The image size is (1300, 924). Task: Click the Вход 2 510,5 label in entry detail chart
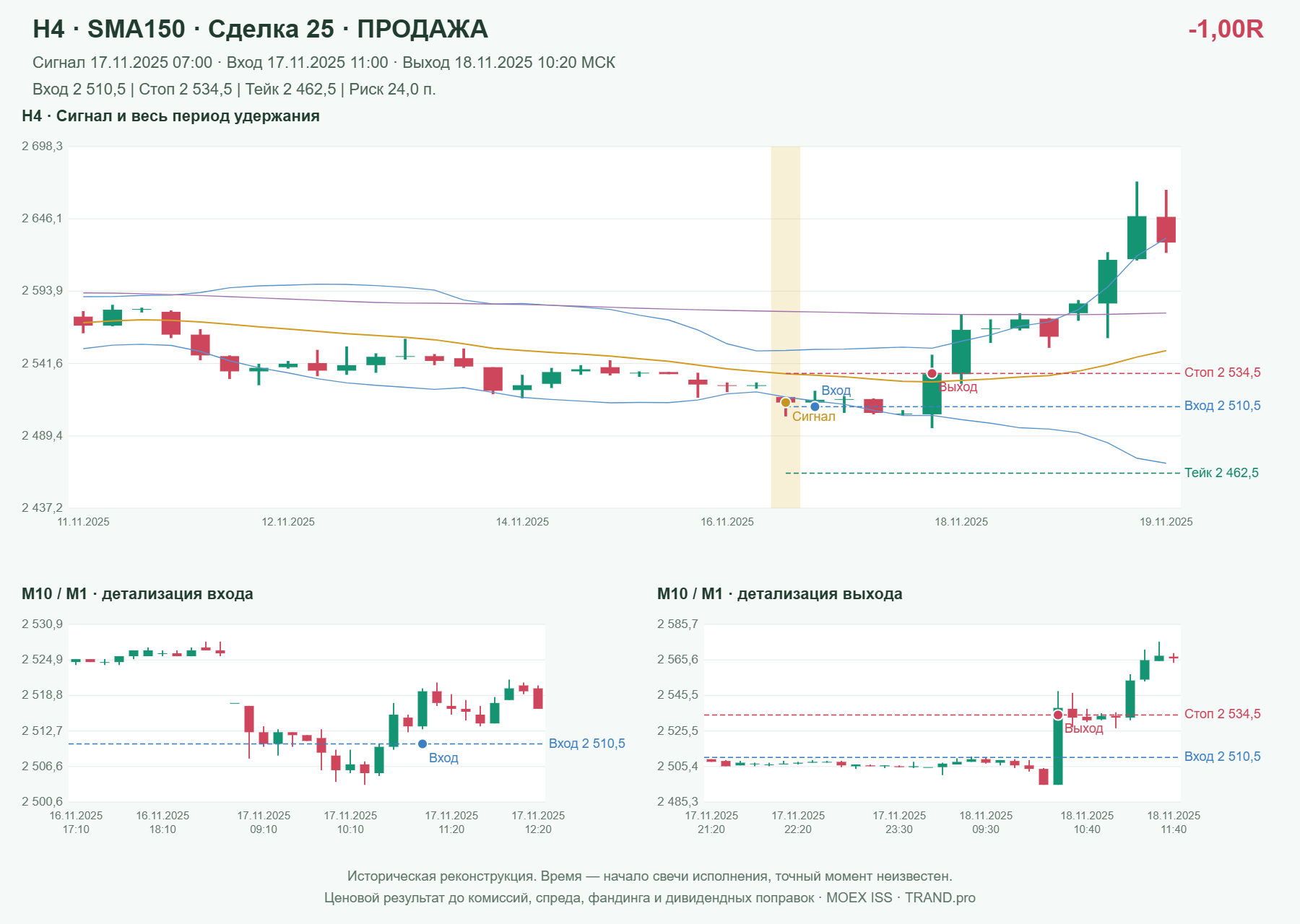(587, 744)
